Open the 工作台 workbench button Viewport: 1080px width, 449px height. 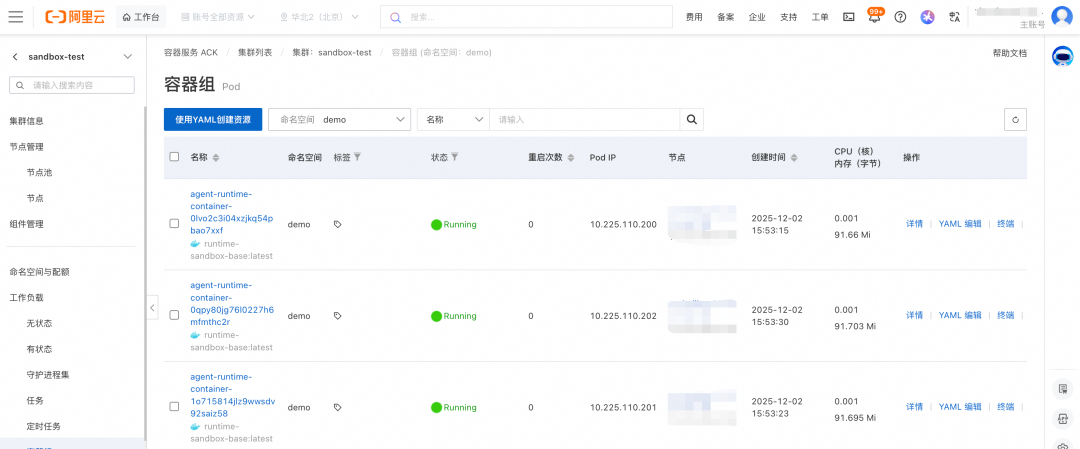[140, 17]
